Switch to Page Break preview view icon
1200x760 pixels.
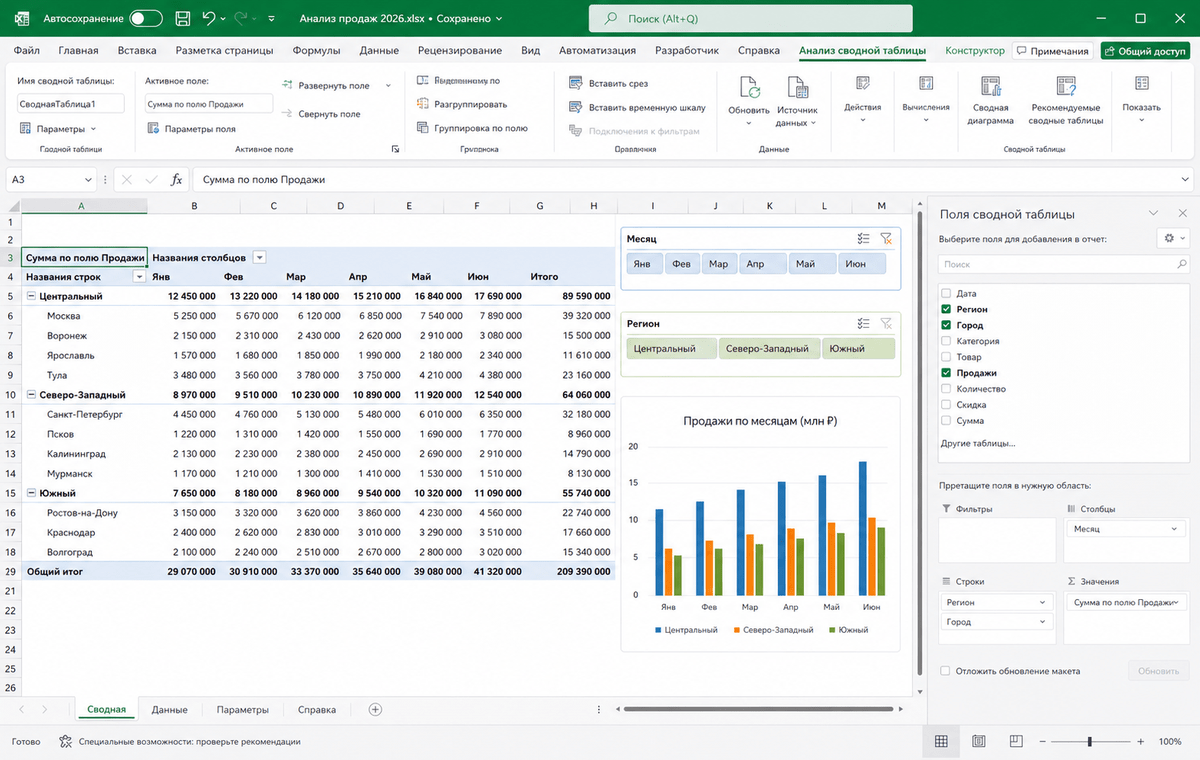click(x=1016, y=741)
